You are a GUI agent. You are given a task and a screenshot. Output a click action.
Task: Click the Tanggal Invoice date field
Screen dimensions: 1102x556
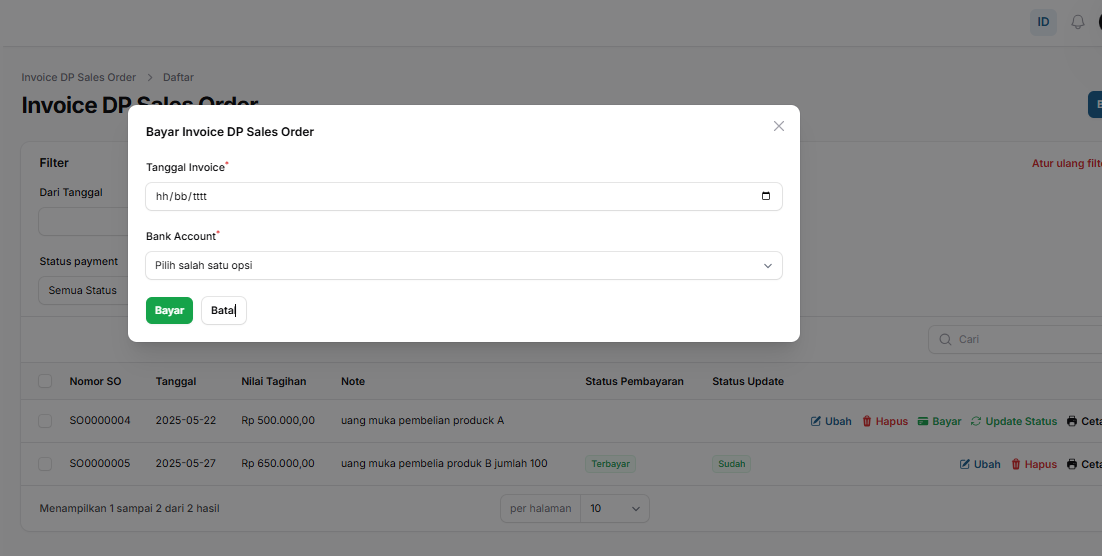pyautogui.click(x=464, y=196)
